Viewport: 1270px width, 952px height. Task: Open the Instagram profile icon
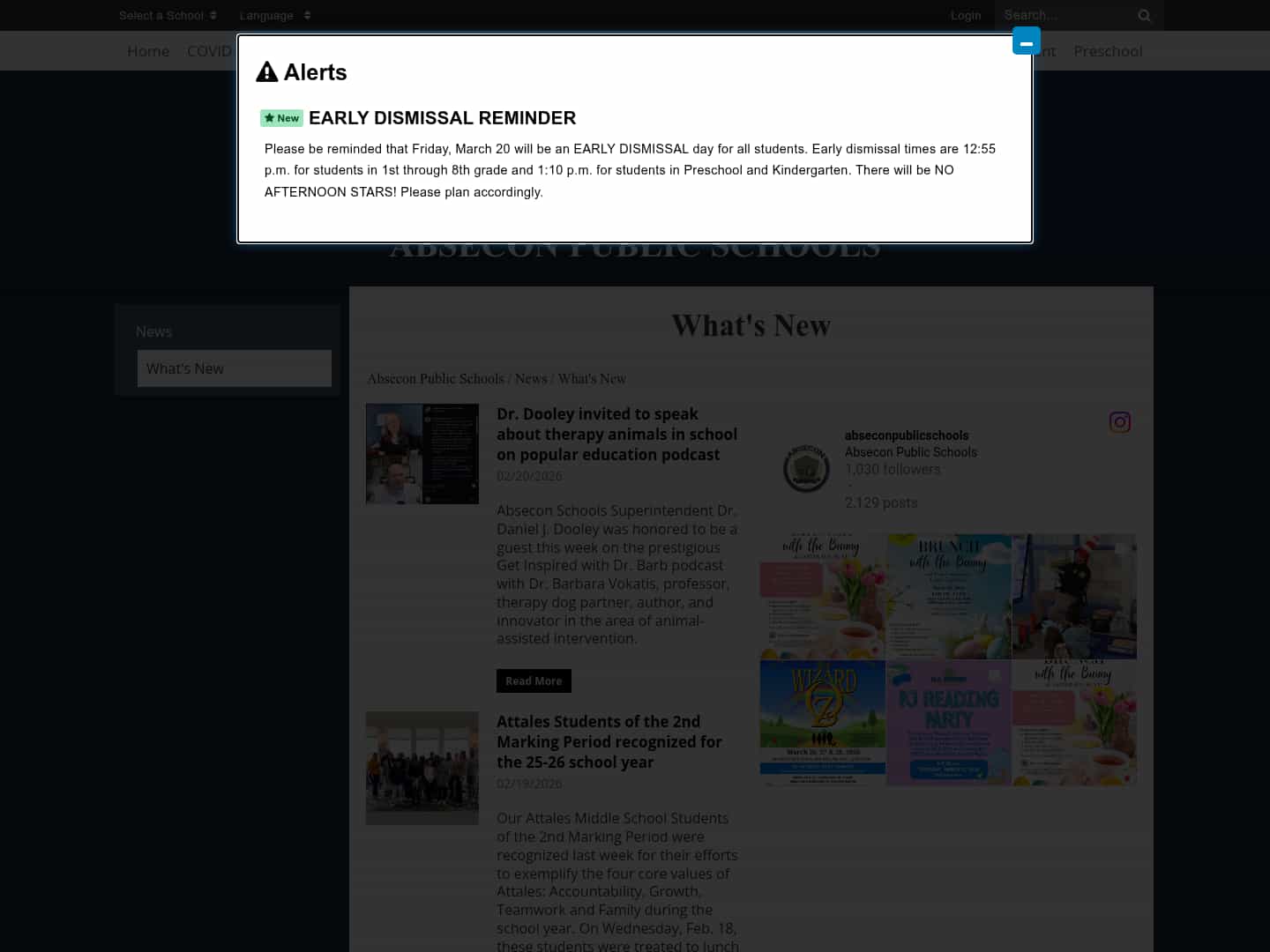click(1119, 422)
